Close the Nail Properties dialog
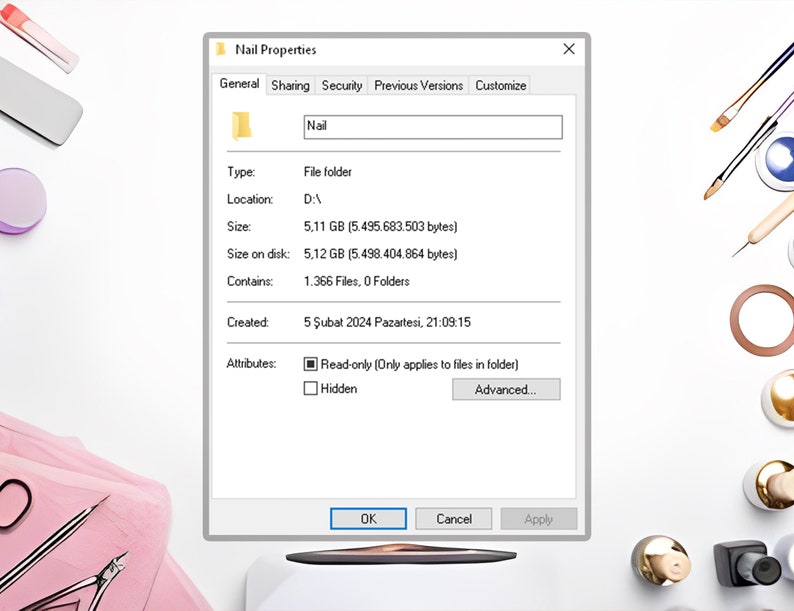 [569, 49]
